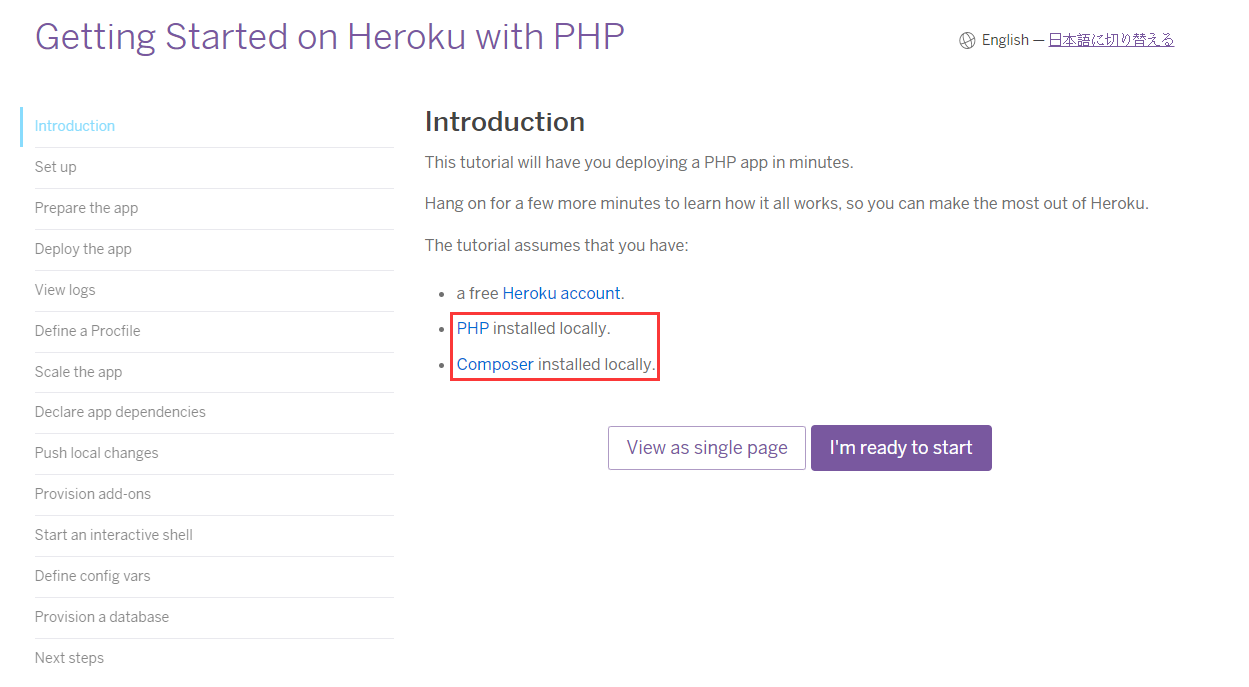
Task: Navigate to View logs section
Action: pos(65,290)
